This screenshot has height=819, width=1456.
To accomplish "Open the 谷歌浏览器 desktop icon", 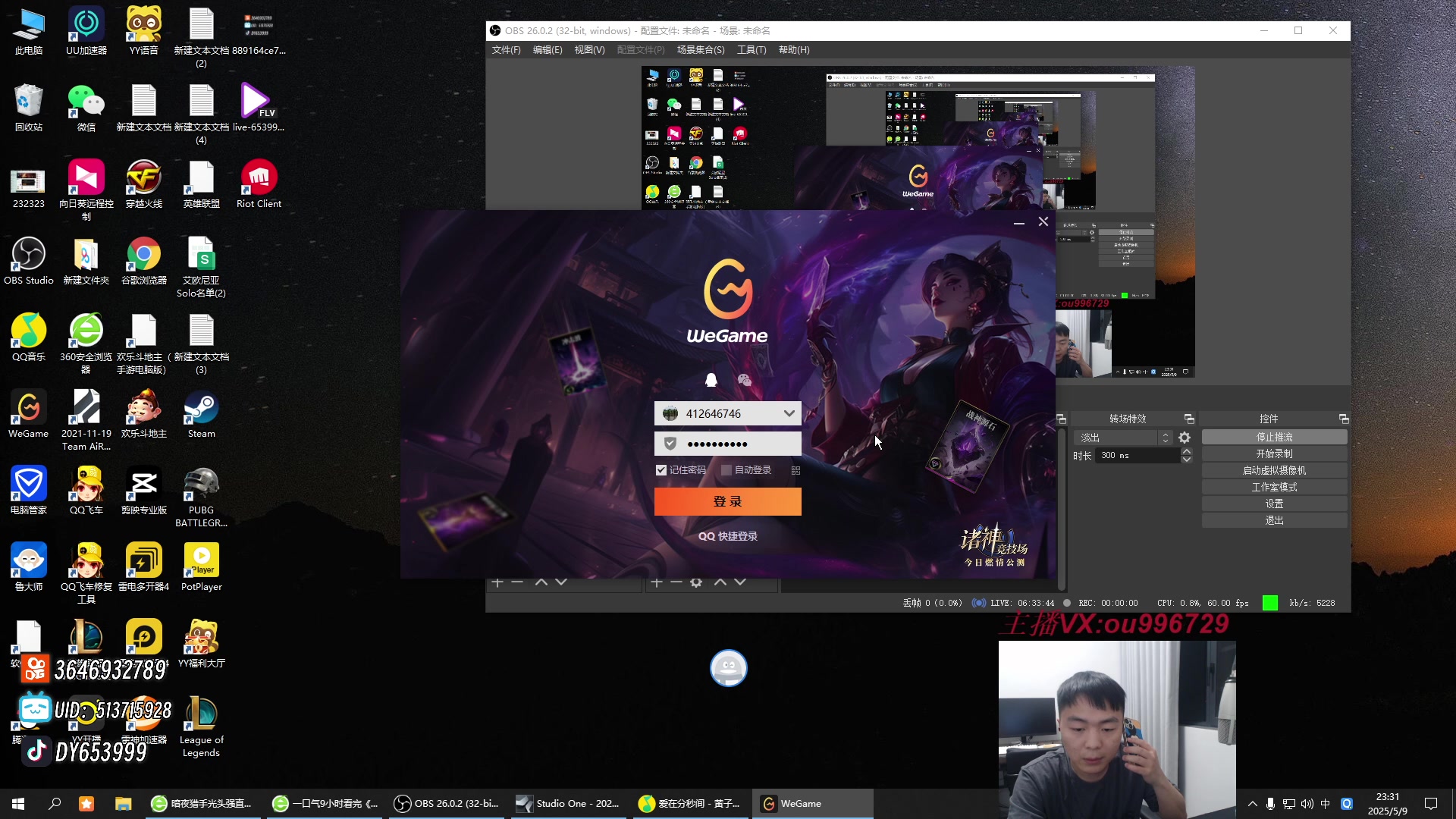I will click(x=144, y=261).
